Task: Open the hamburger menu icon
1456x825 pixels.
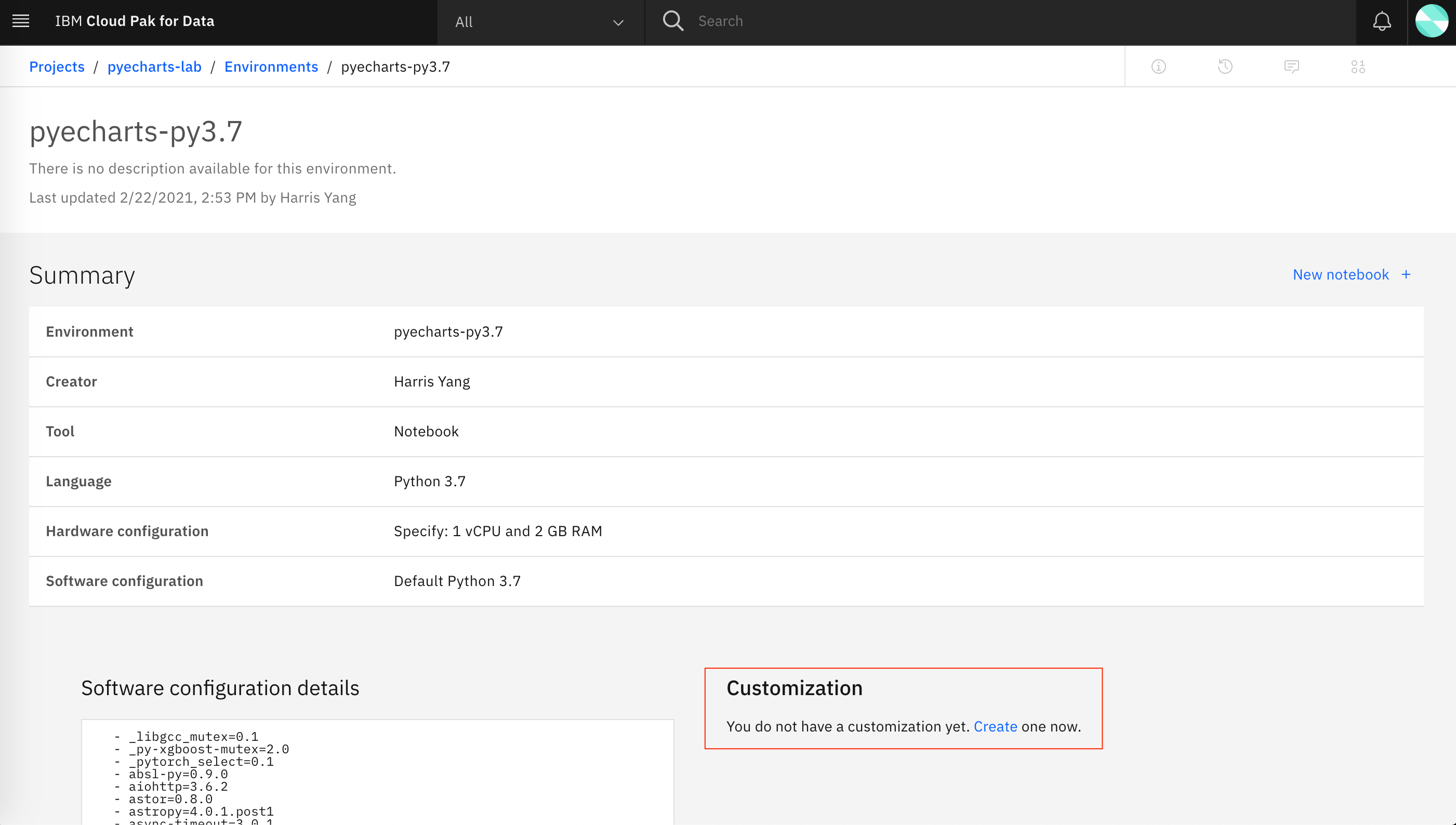Action: pos(20,21)
